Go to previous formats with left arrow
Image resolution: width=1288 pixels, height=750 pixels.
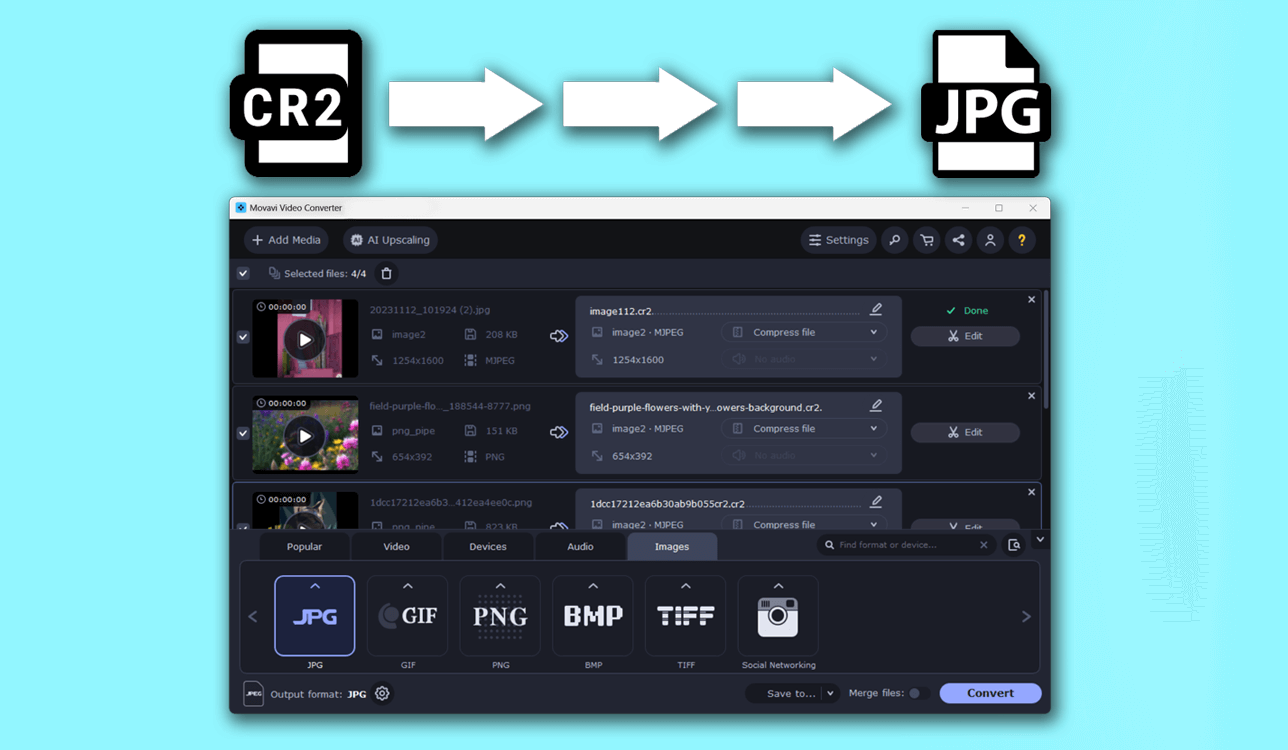253,617
